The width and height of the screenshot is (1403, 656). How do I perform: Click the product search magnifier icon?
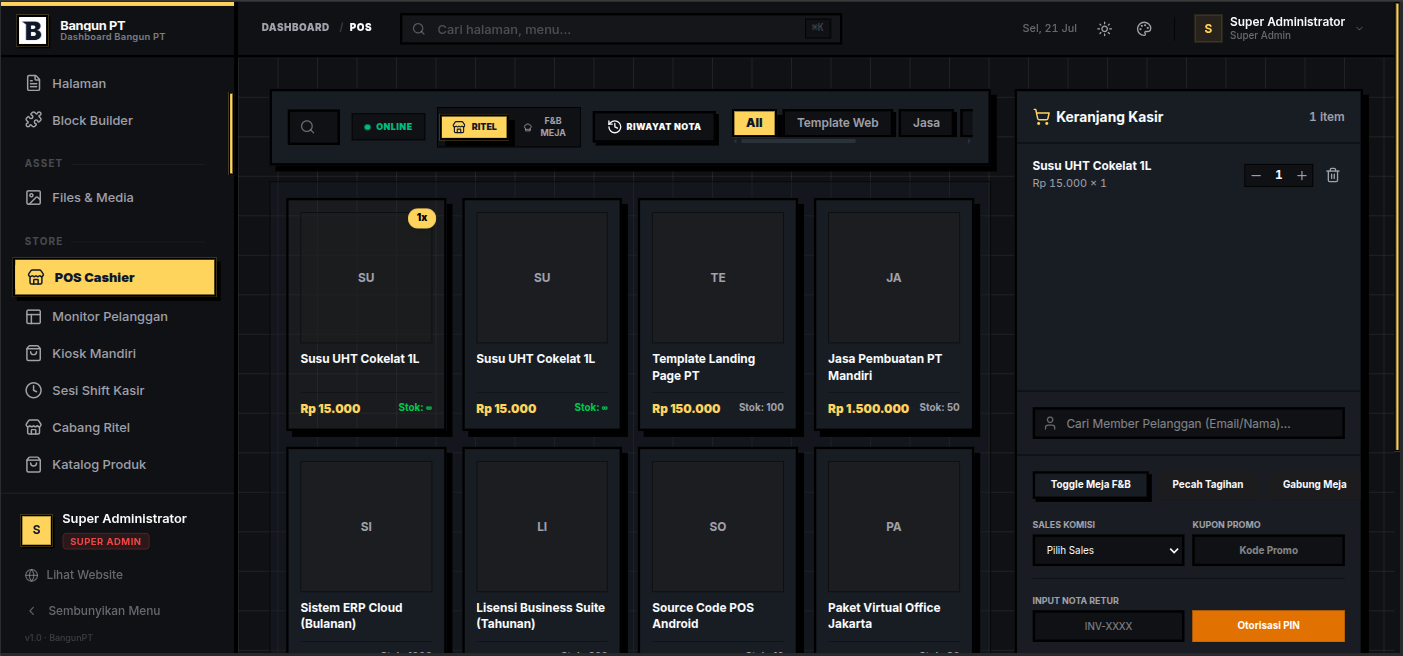click(308, 127)
